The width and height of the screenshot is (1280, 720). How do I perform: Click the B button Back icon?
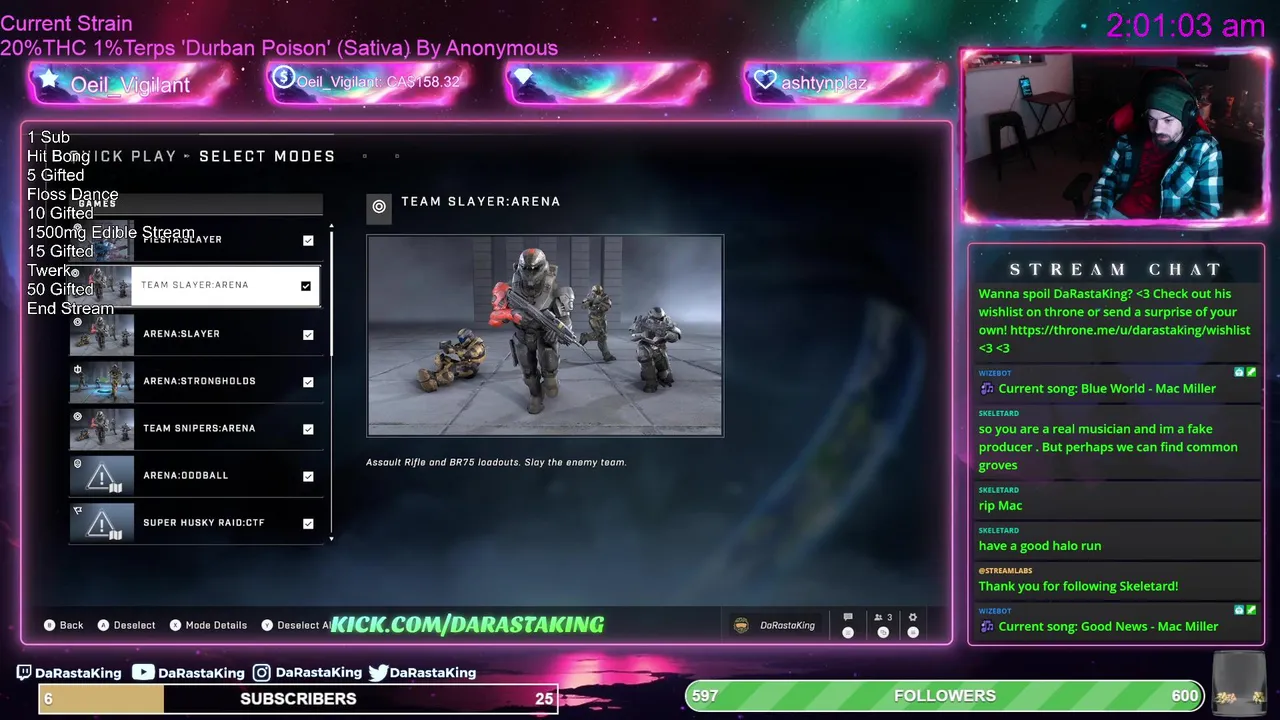tap(49, 625)
